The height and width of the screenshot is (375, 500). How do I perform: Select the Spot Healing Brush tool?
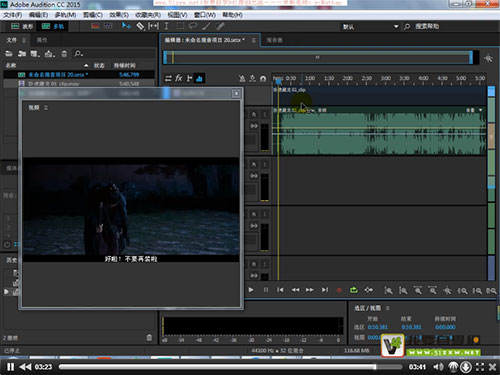coord(220,26)
